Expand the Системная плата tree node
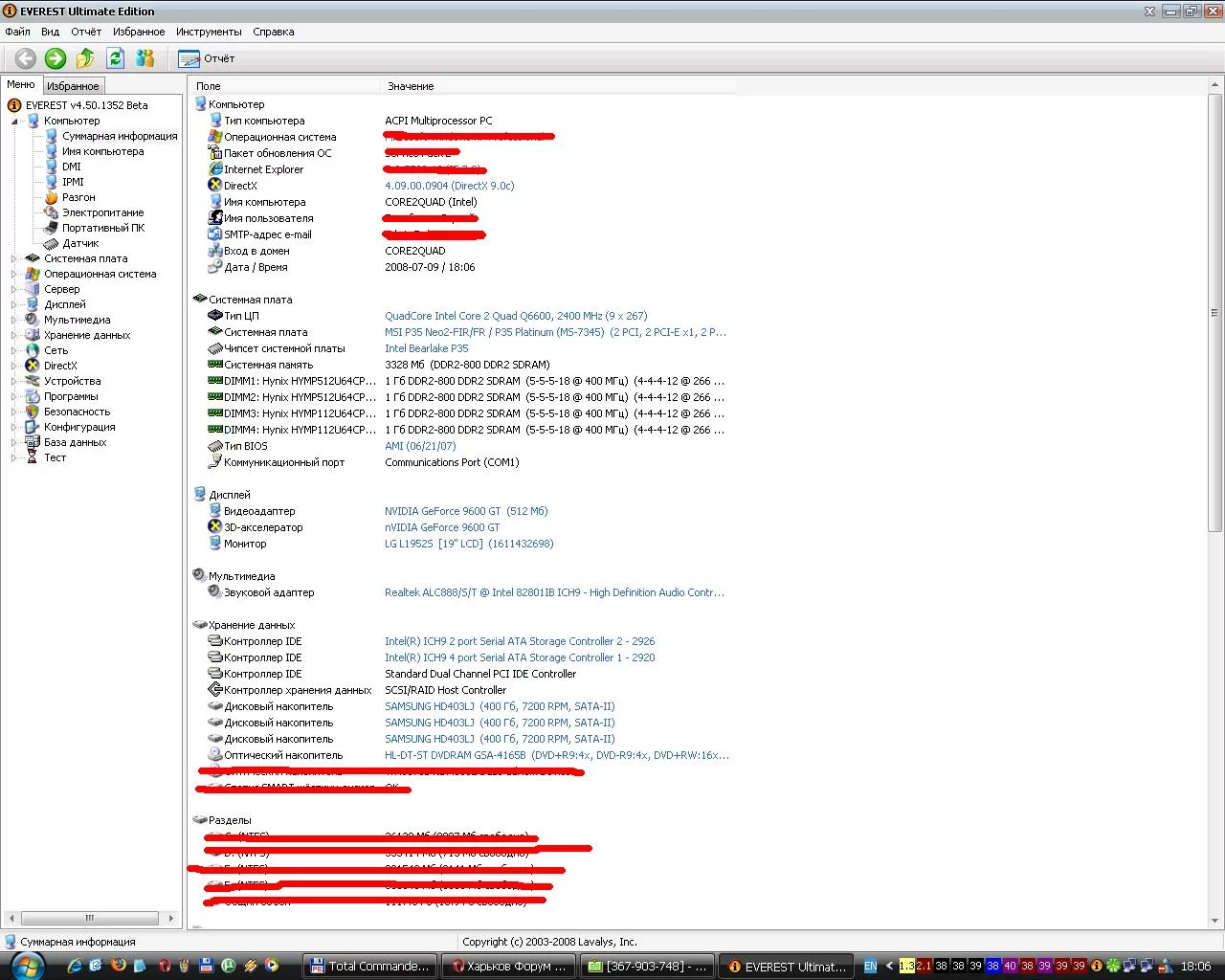The width and height of the screenshot is (1225, 980). 14,258
